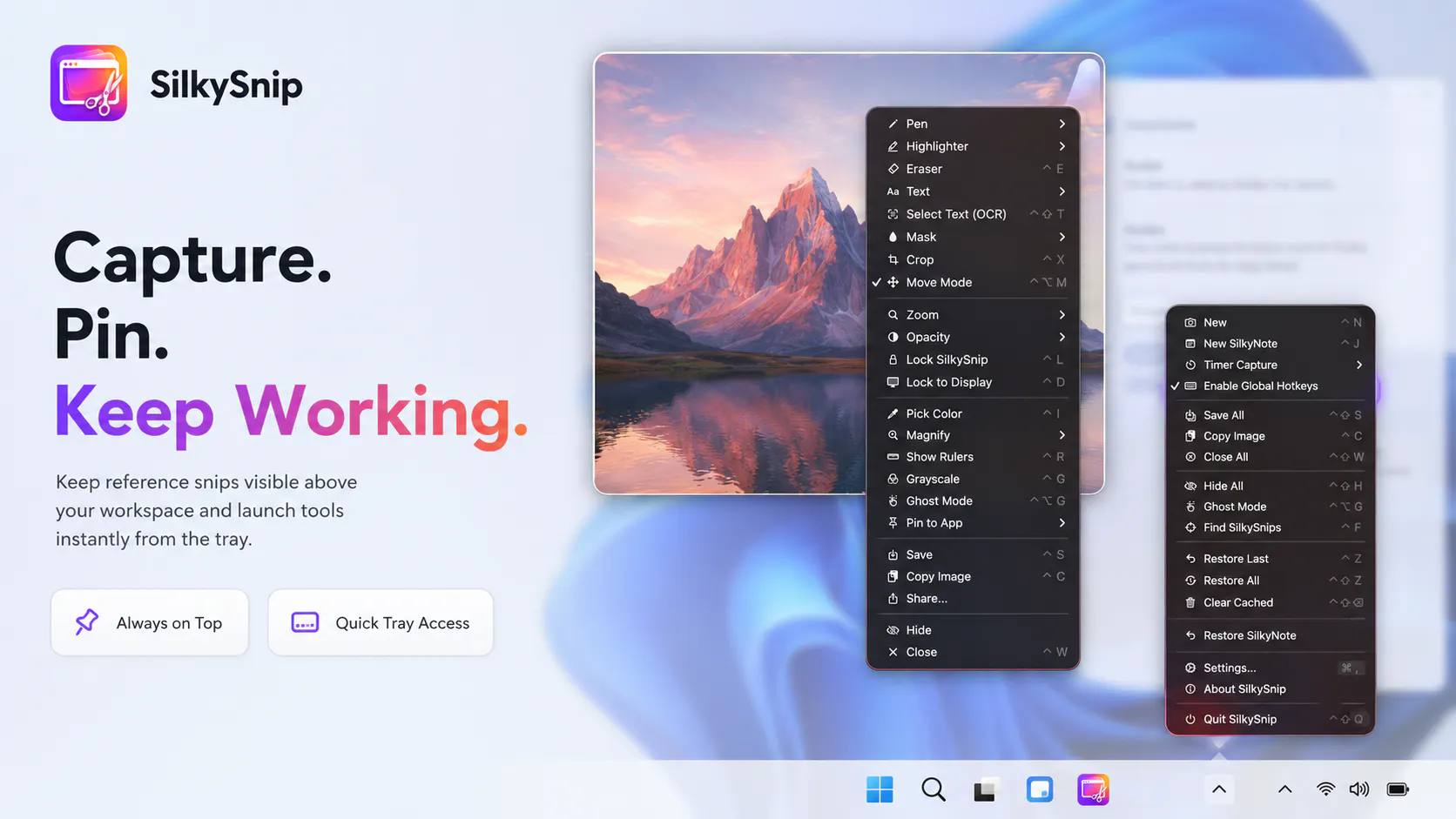1456x819 pixels.
Task: Click the "SilkySnip" title text
Action: (x=226, y=85)
